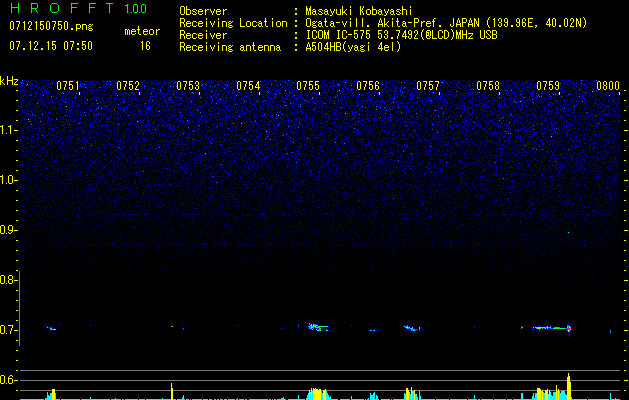Click the tallest yellow power spike near 0759
This screenshot has width=629, height=400.
click(568, 386)
